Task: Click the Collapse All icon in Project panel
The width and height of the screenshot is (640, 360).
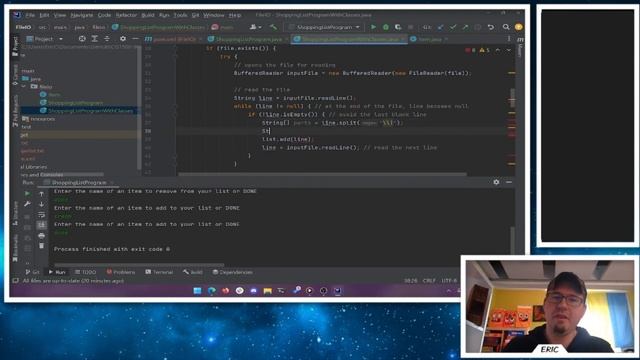Action: 107,39
